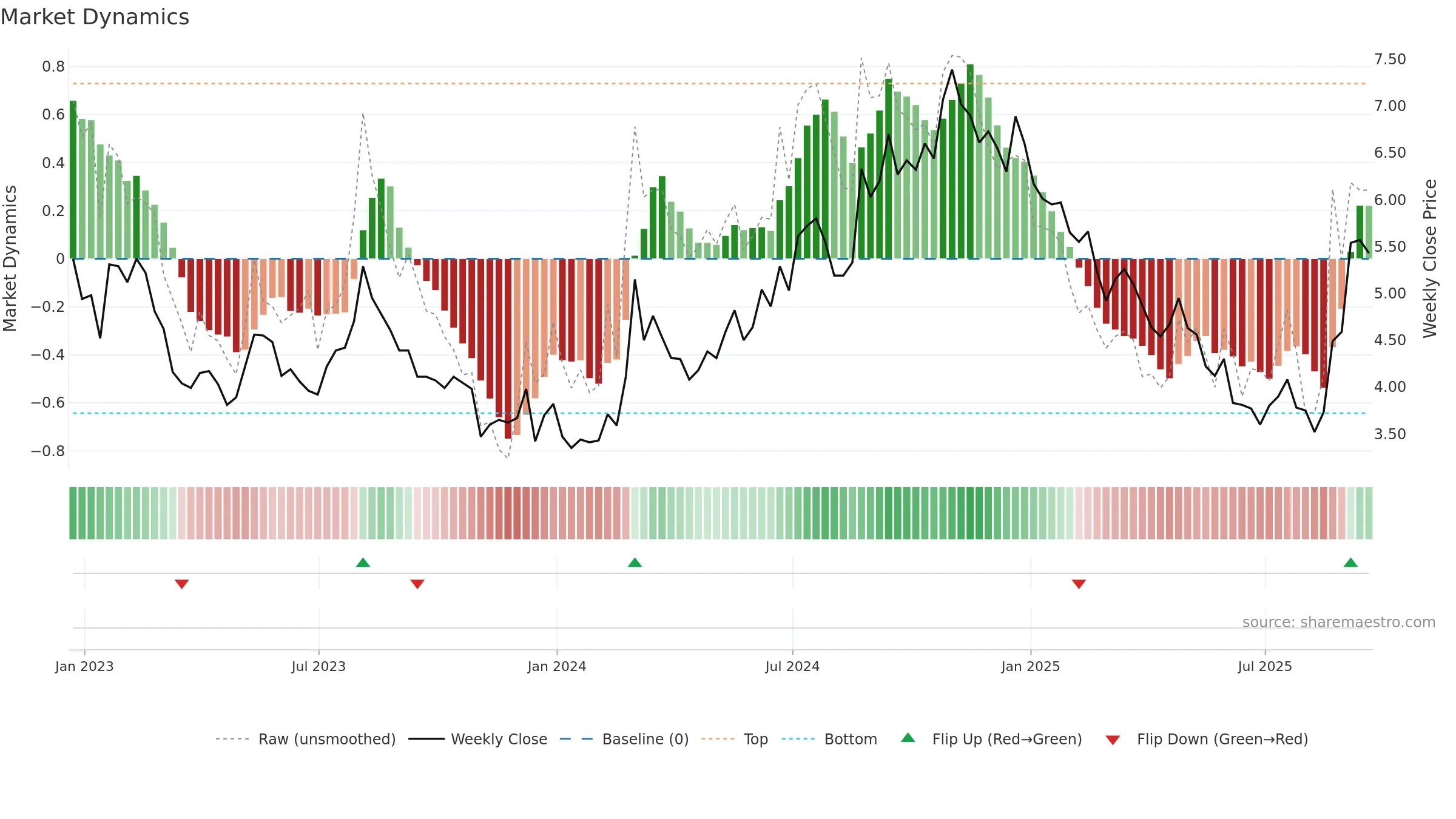The width and height of the screenshot is (1456, 819).
Task: Click the 3.50 price axis value
Action: click(1390, 434)
